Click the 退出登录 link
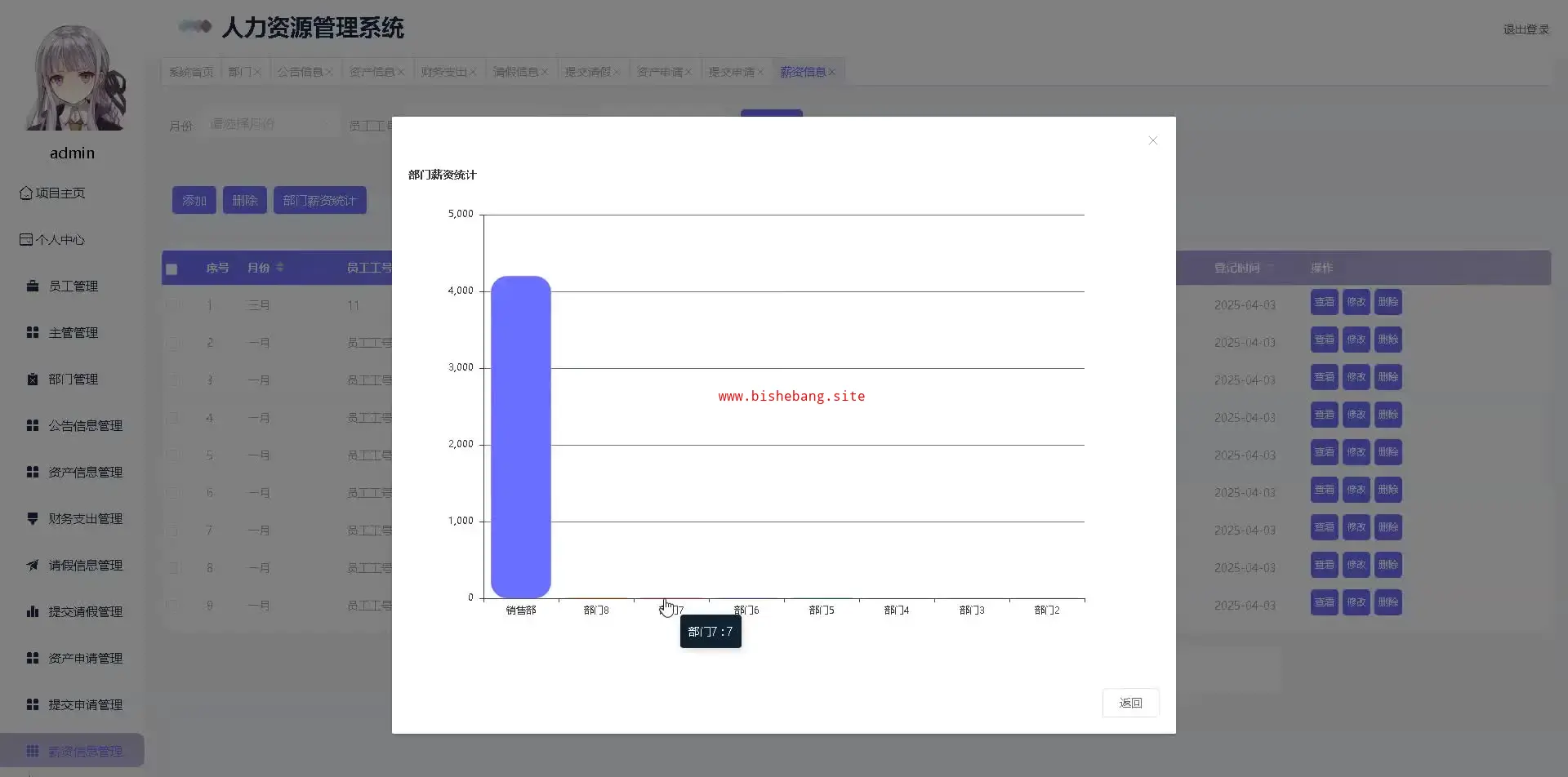Screen dimensions: 1568x777 click(x=1526, y=29)
